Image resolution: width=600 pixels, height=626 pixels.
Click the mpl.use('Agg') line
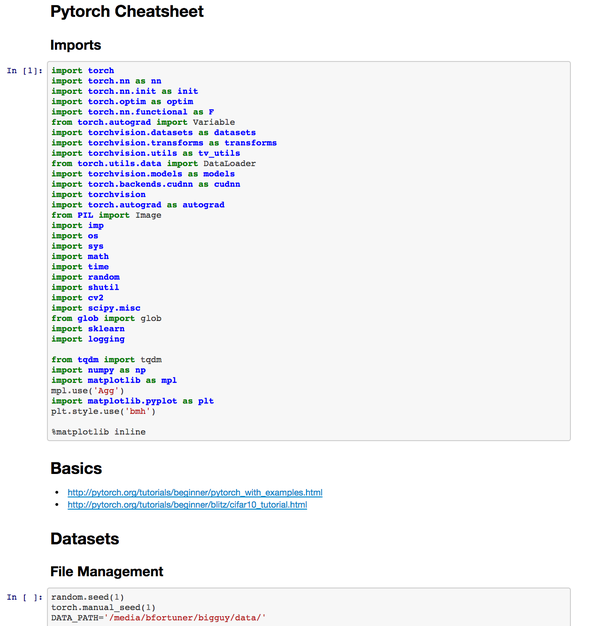click(x=87, y=391)
